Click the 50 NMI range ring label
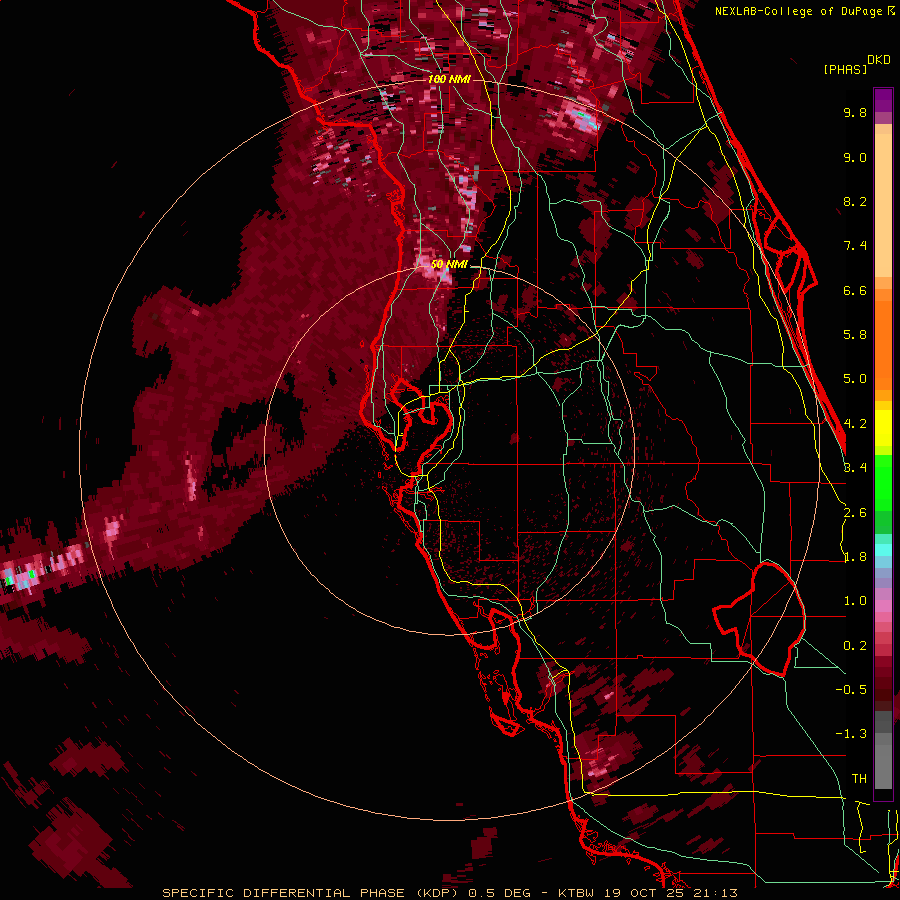 (449, 264)
